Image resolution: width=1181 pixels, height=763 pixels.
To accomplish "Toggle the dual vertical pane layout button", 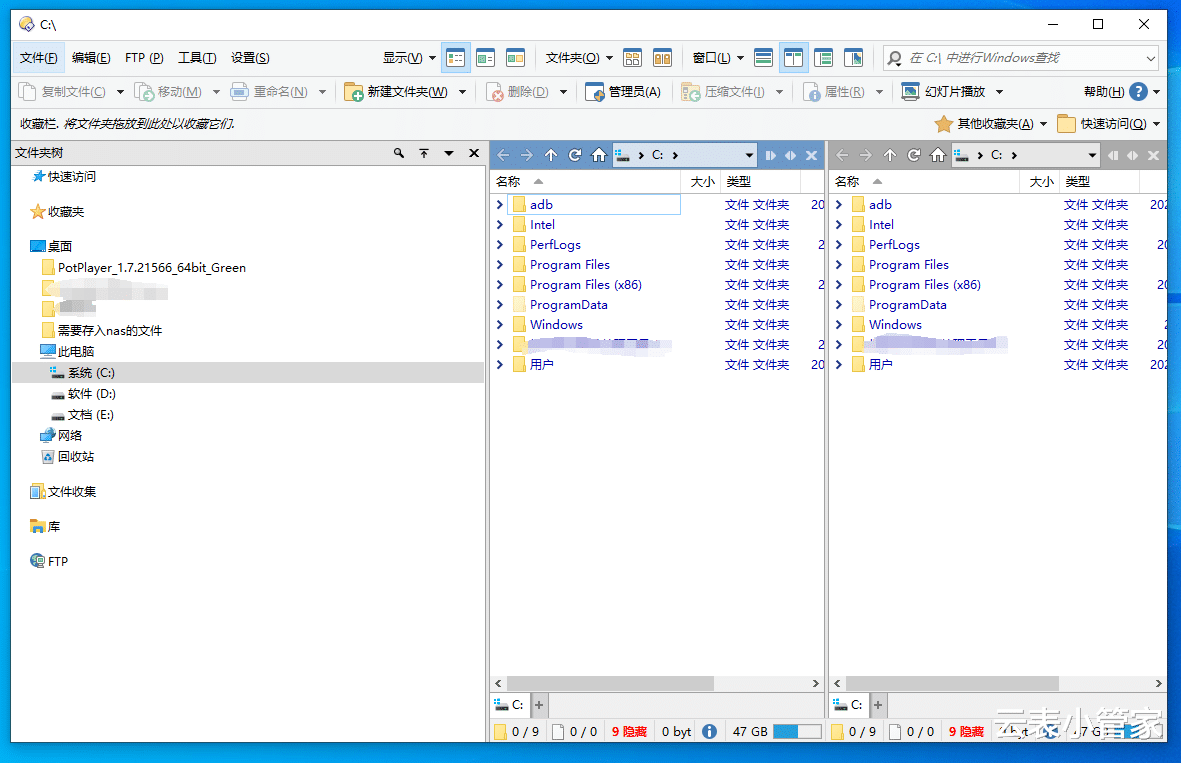I will pyautogui.click(x=793, y=58).
